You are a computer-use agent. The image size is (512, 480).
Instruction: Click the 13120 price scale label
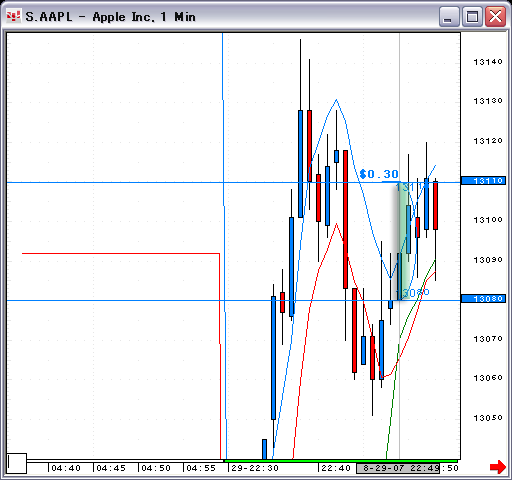tap(488, 141)
